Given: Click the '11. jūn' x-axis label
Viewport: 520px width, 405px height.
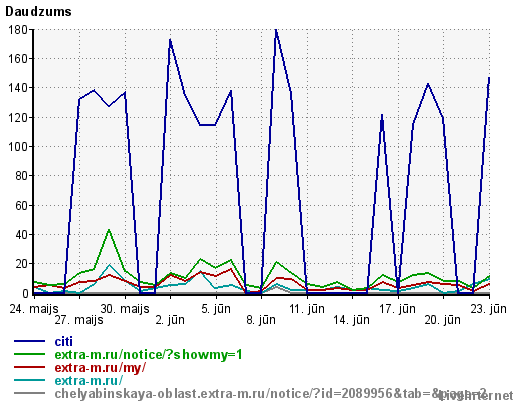Looking at the screenshot, I should point(307,309).
